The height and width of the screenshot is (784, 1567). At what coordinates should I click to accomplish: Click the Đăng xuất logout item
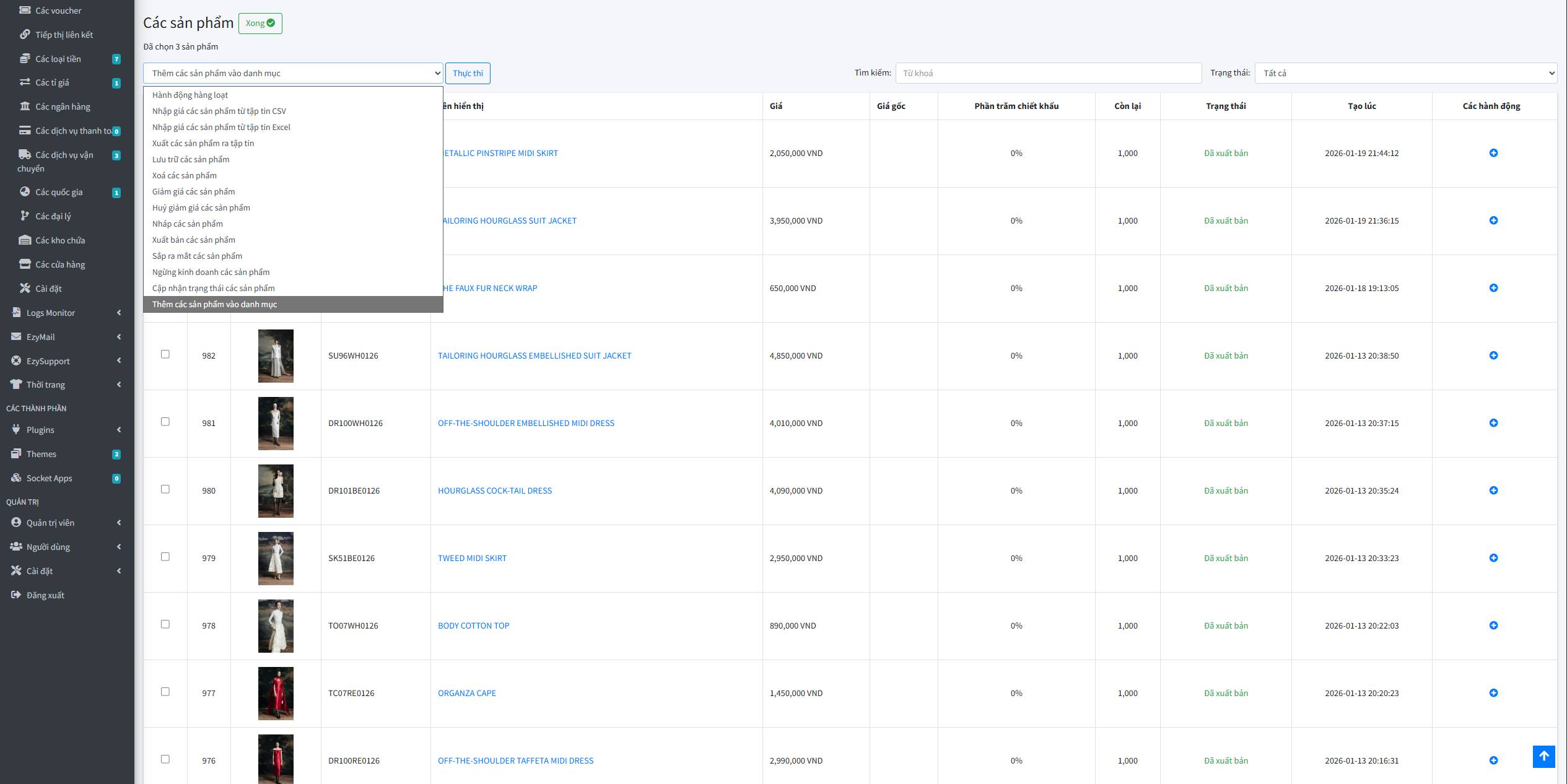coord(45,595)
